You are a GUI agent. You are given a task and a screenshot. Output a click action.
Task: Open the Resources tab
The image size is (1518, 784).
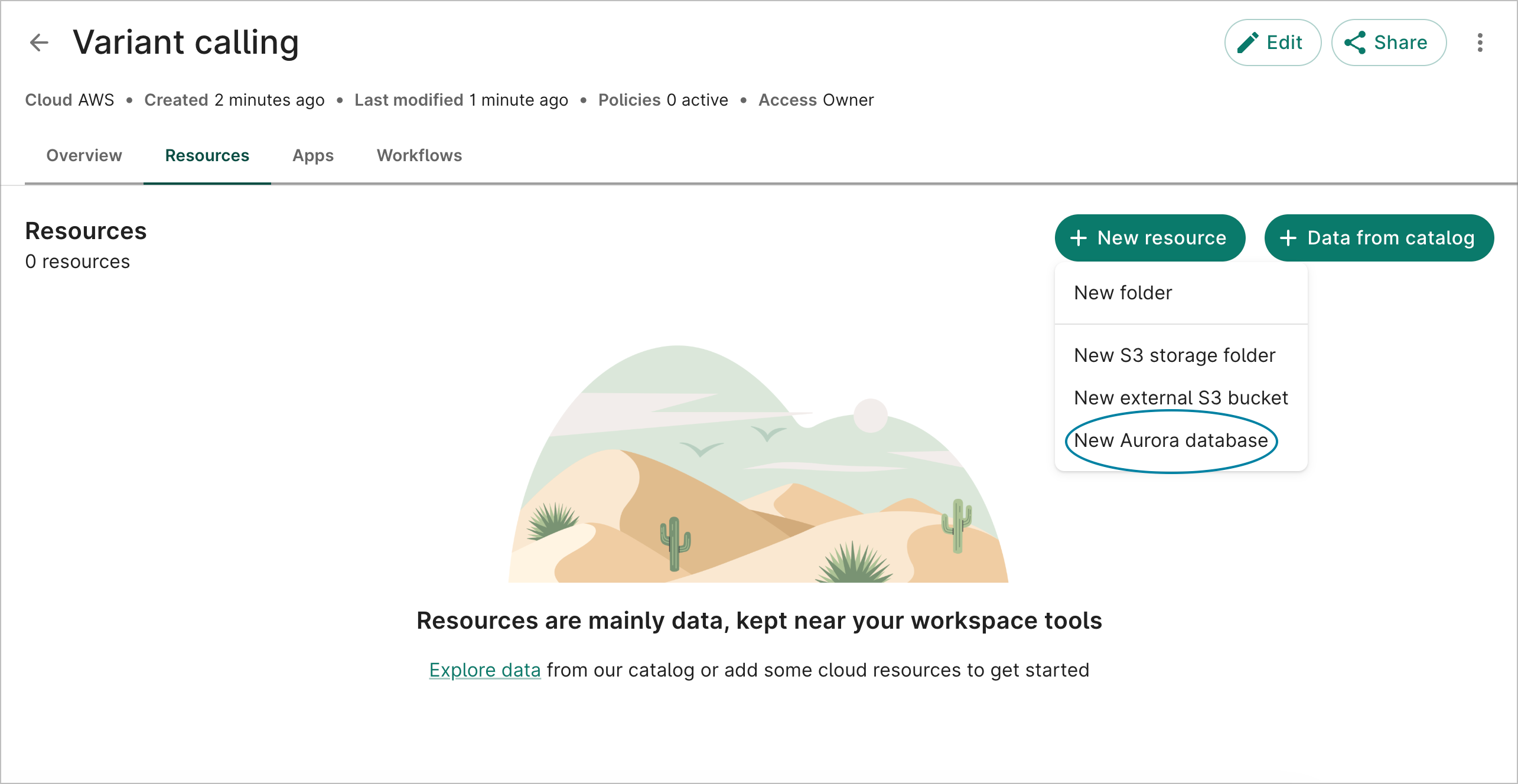[x=207, y=156]
